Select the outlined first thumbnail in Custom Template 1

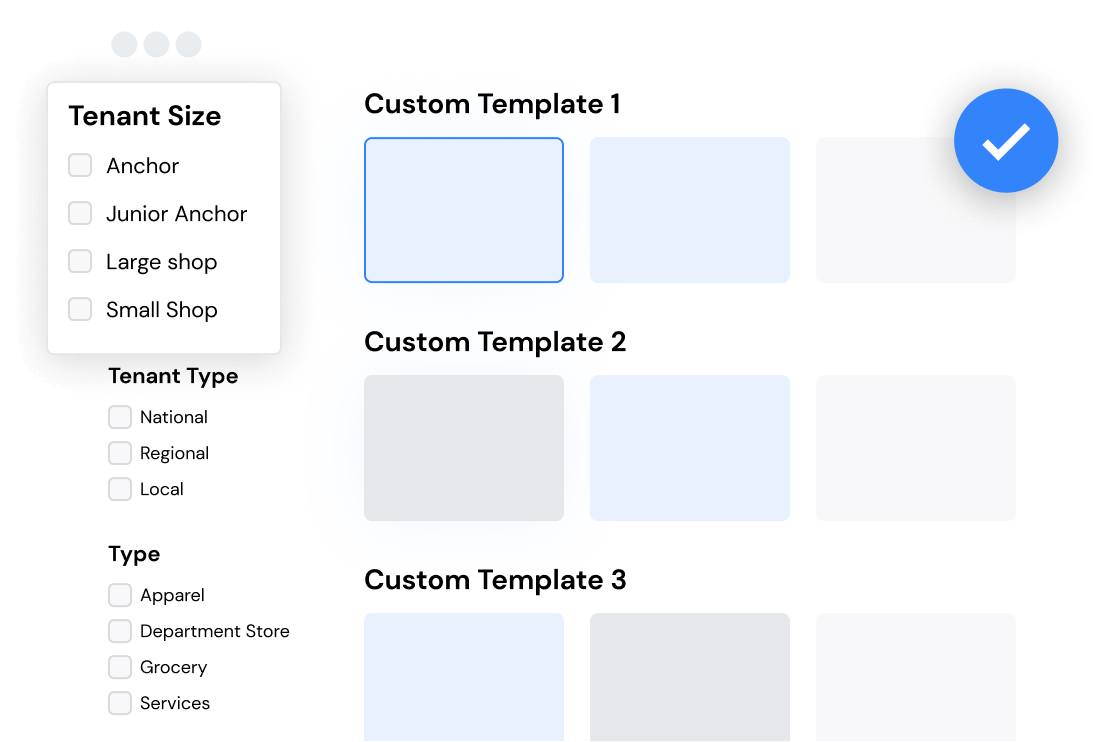pyautogui.click(x=464, y=210)
